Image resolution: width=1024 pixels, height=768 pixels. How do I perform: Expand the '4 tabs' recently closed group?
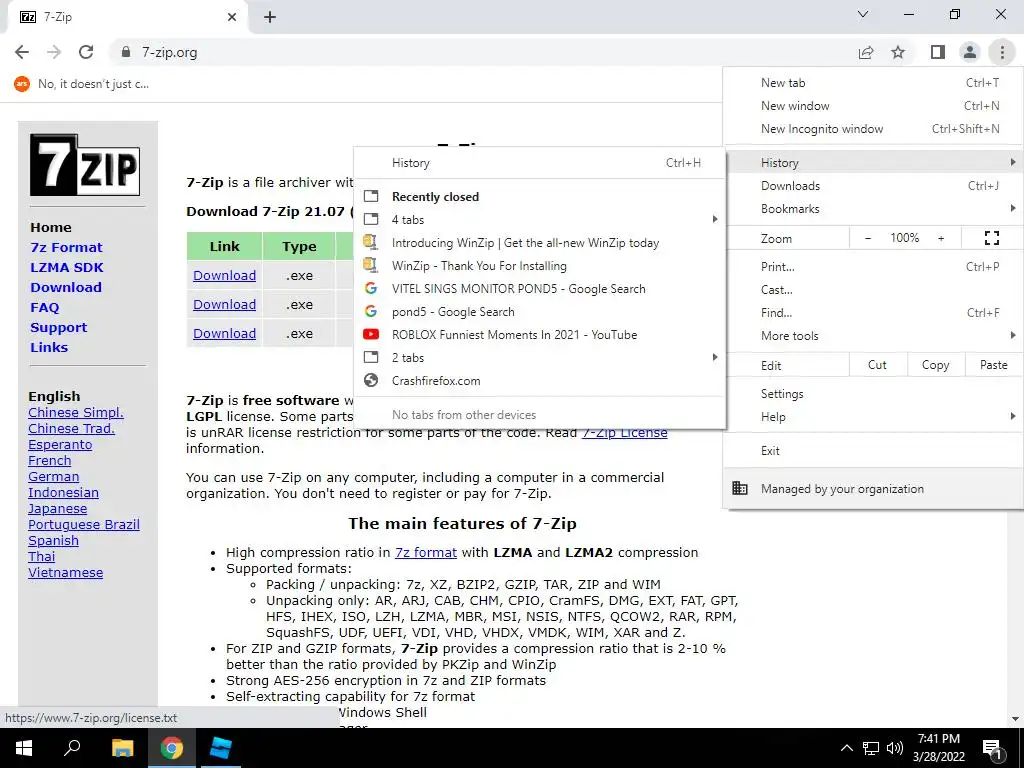coord(539,219)
